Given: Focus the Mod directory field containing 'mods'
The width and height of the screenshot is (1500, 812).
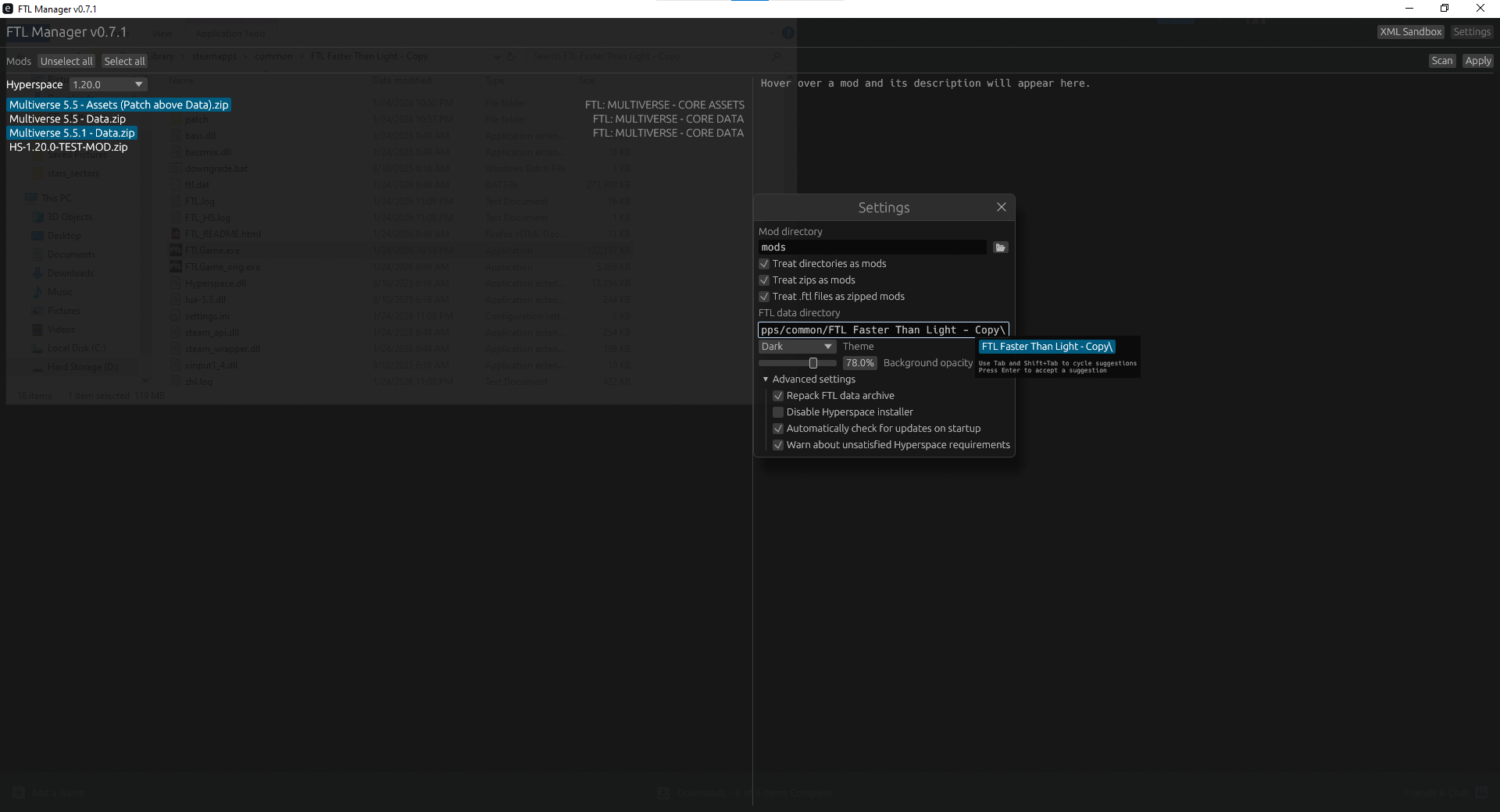Looking at the screenshot, I should 872,248.
